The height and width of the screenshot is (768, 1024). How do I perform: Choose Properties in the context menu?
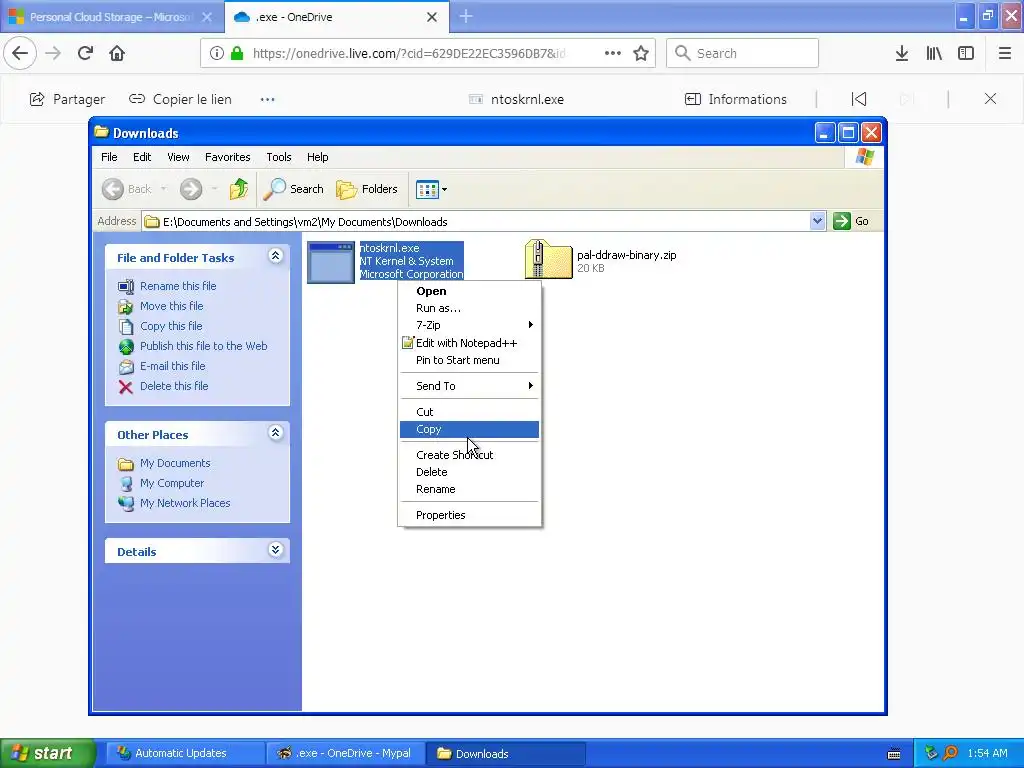click(469, 515)
